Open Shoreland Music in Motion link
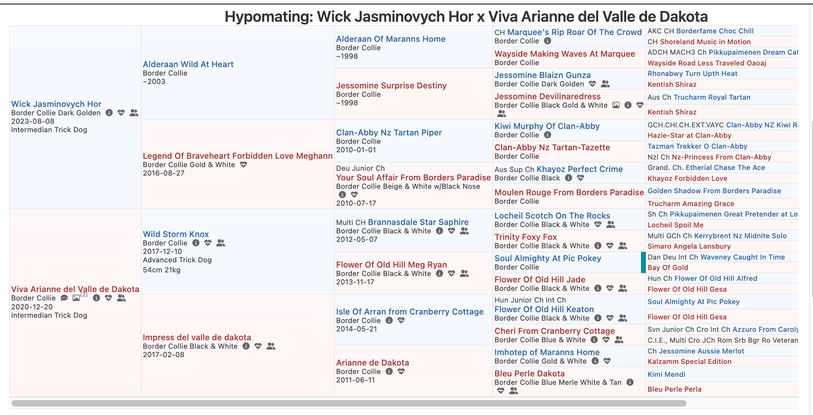 pyautogui.click(x=705, y=42)
